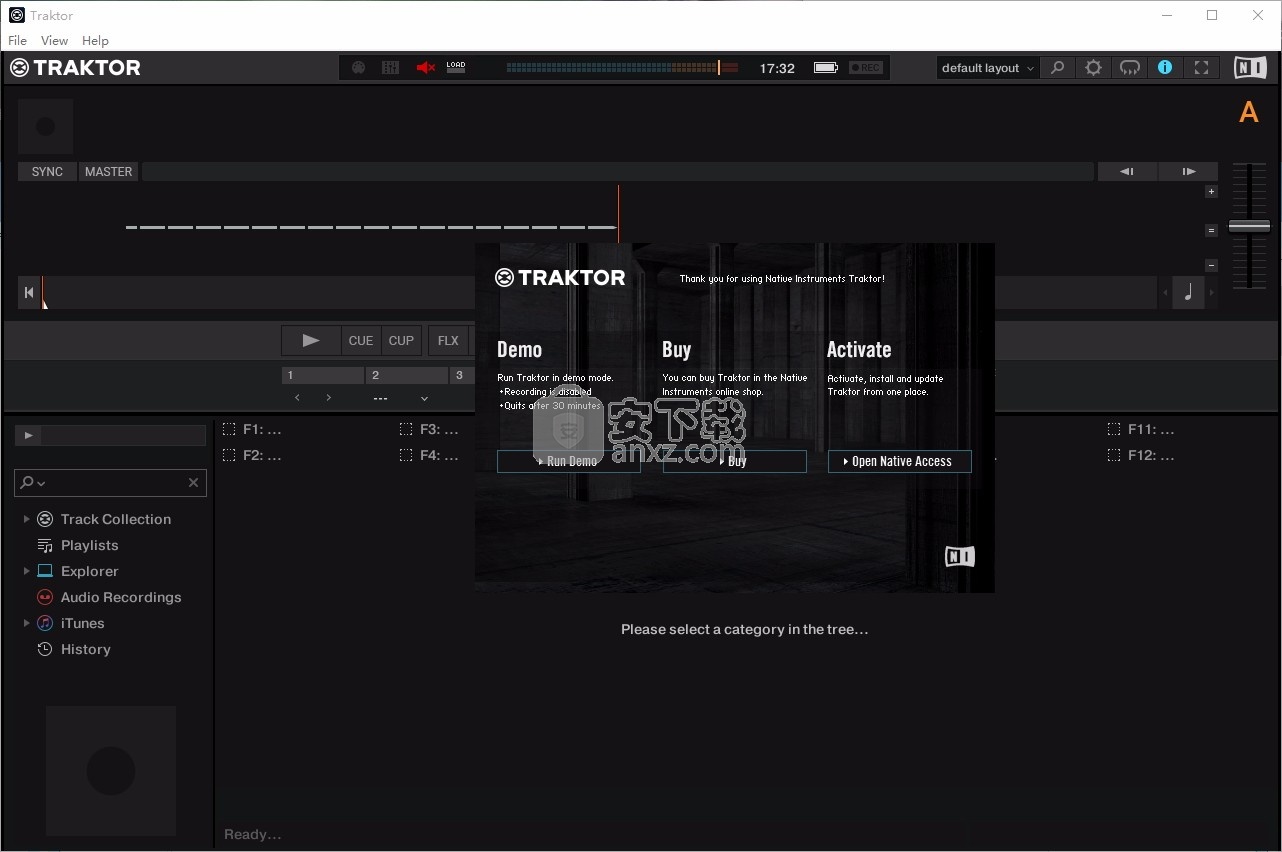Zoom out waveform with minus button
The image size is (1282, 852).
coord(1211,266)
